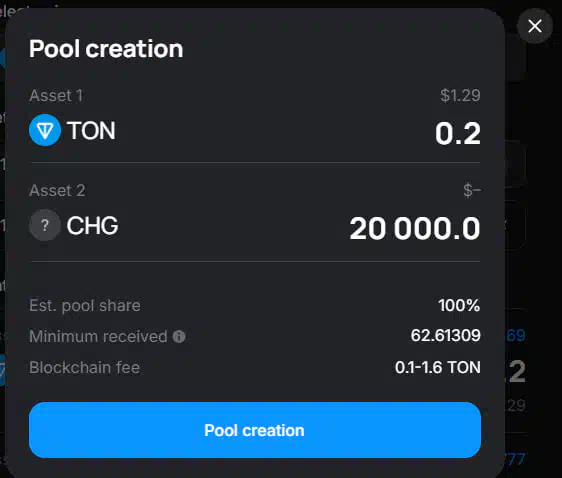Click the Asset 2 label

[57, 190]
